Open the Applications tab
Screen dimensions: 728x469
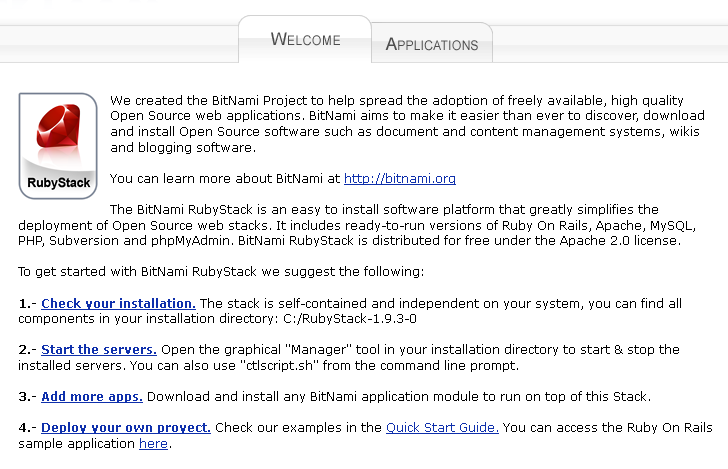[432, 44]
